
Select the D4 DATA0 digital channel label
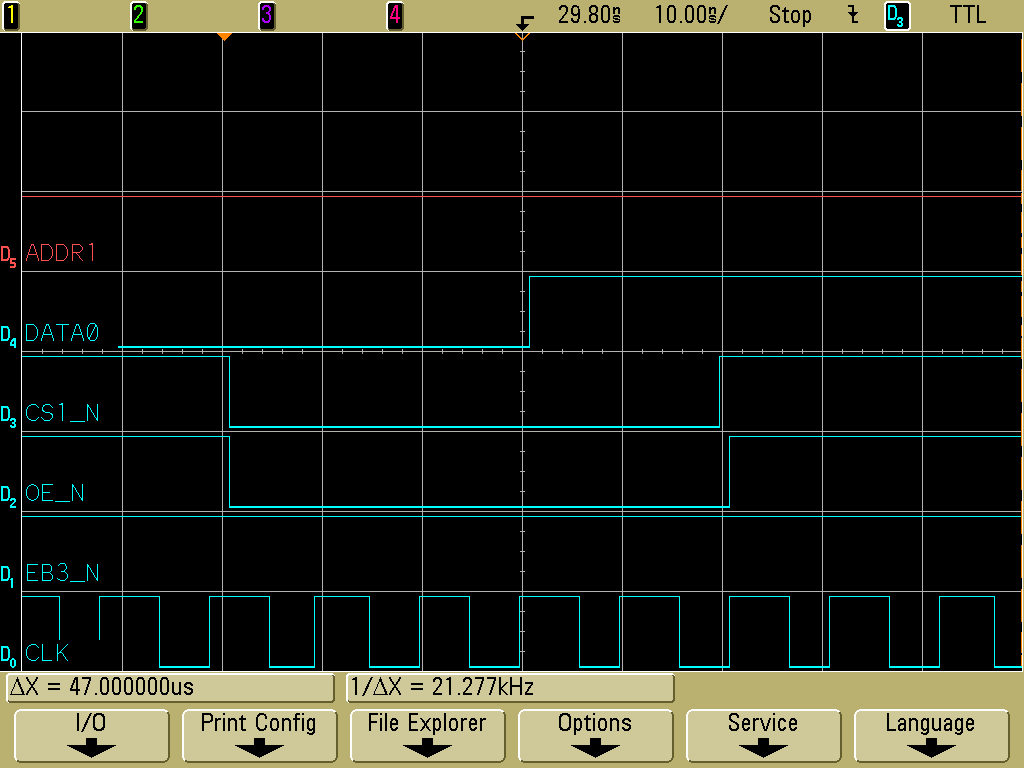click(x=60, y=334)
